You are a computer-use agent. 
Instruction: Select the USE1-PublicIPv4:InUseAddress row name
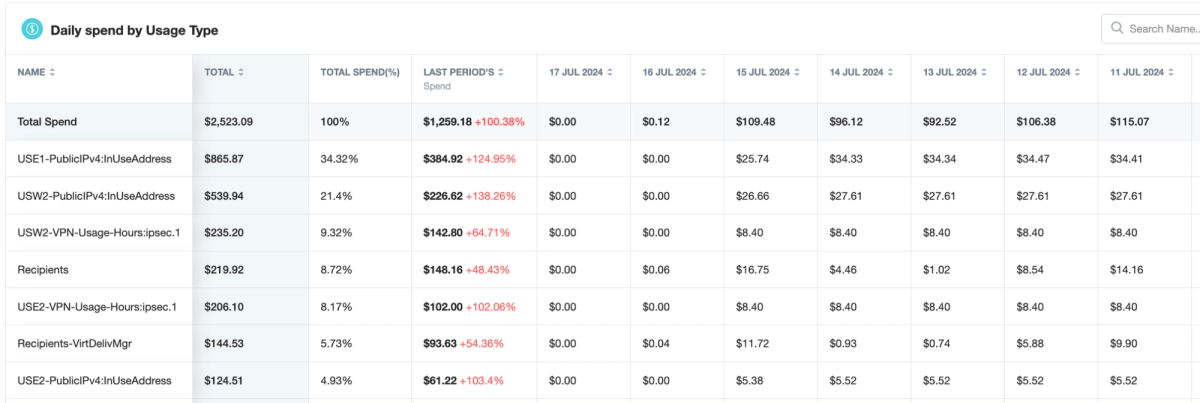pyautogui.click(x=96, y=159)
